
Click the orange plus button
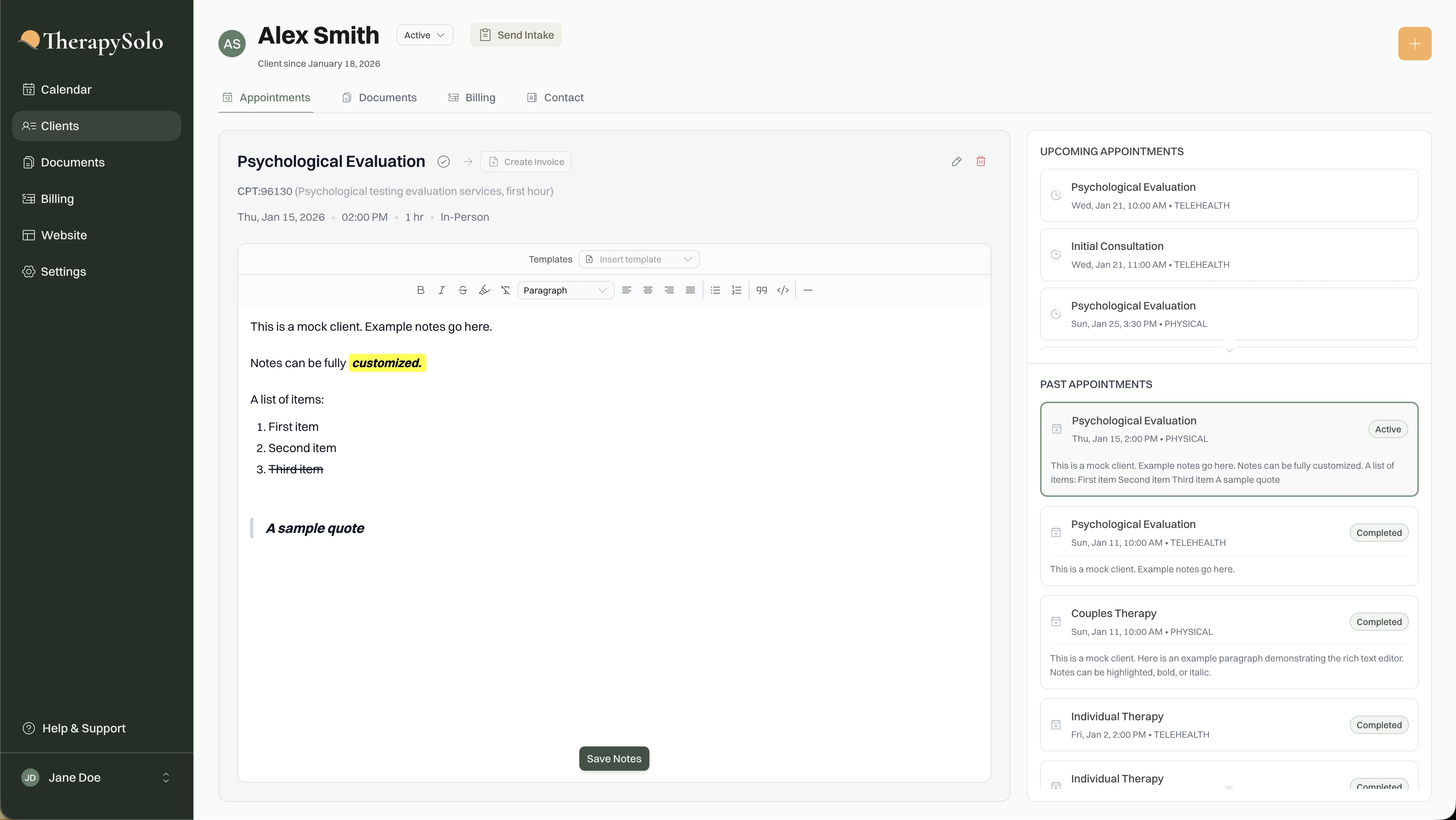(x=1414, y=44)
